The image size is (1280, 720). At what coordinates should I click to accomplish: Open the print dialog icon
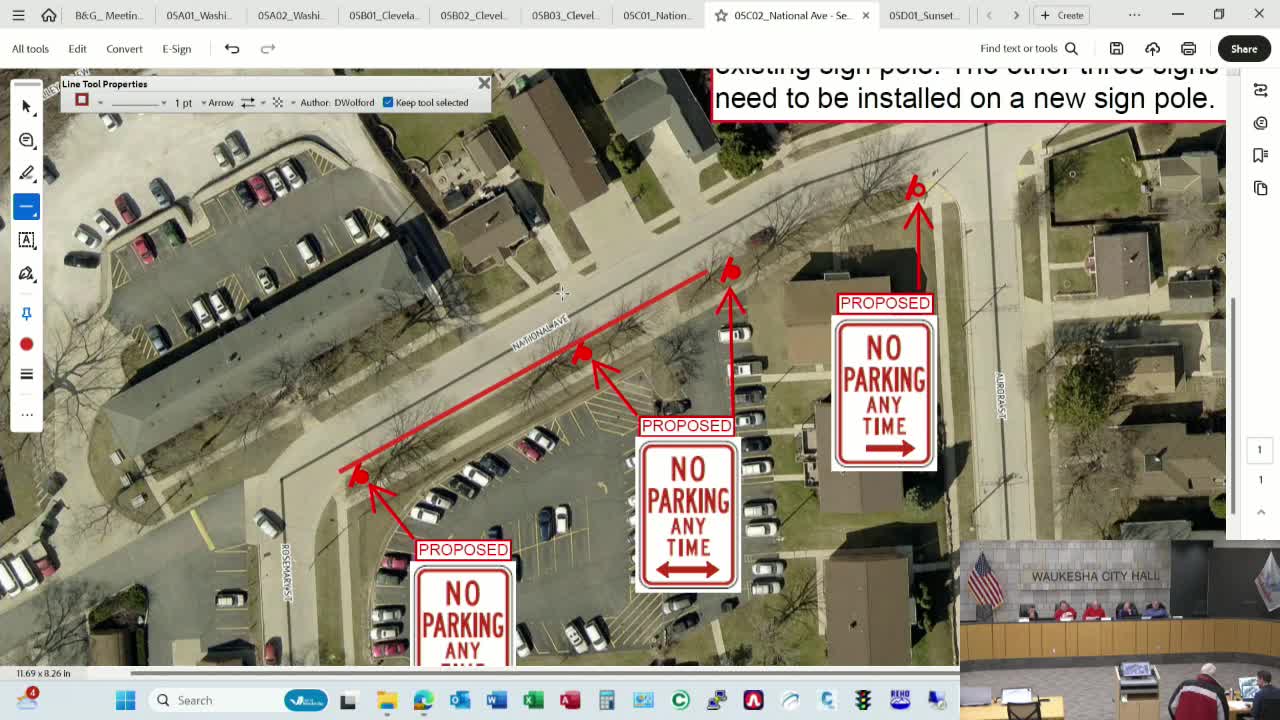[1188, 48]
